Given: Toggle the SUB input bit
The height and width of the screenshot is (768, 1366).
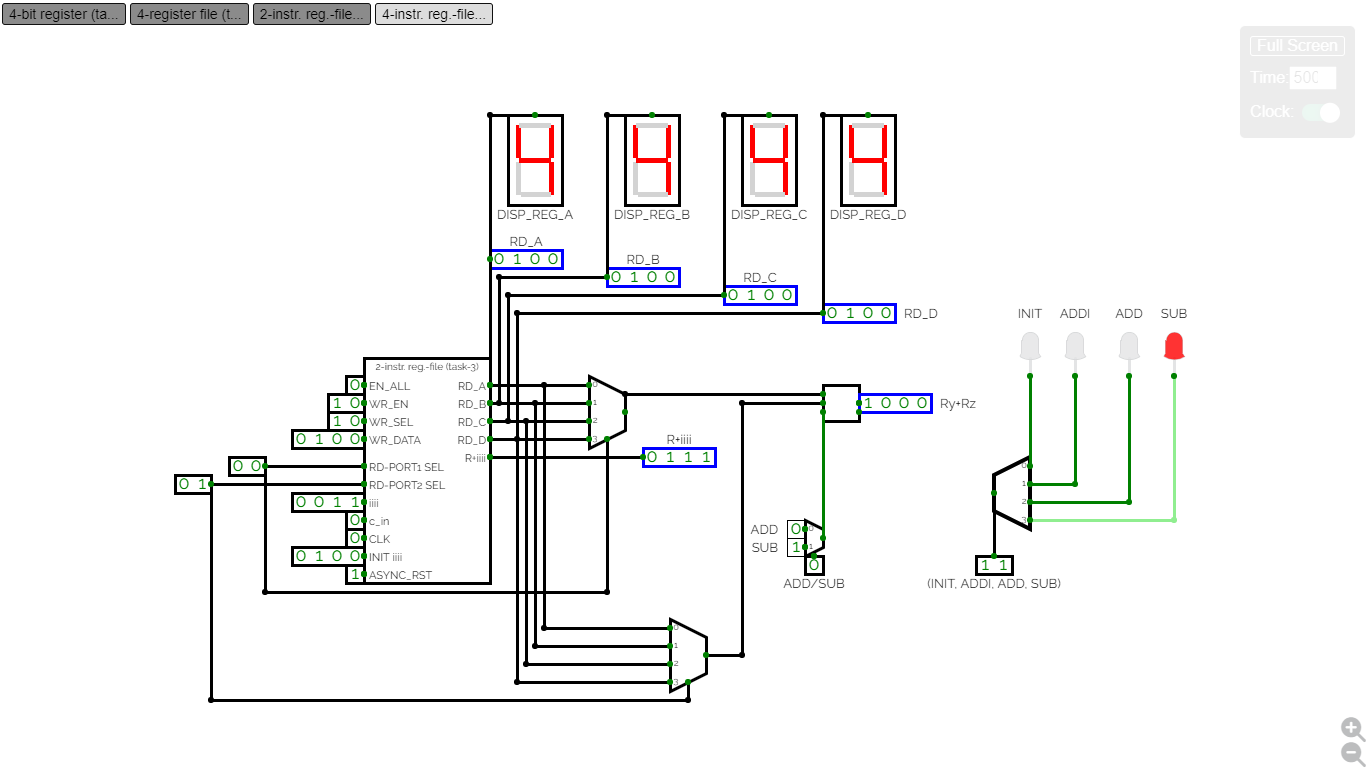Looking at the screenshot, I should [x=796, y=548].
